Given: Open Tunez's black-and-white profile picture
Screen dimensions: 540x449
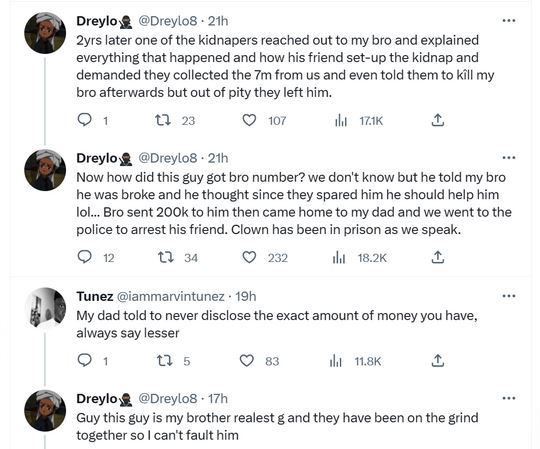Looking at the screenshot, I should click(x=45, y=308).
